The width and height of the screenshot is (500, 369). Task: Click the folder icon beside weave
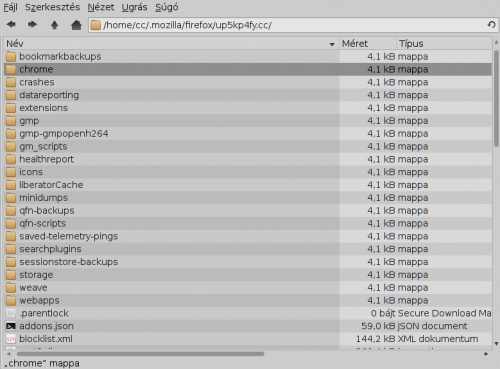pyautogui.click(x=11, y=287)
